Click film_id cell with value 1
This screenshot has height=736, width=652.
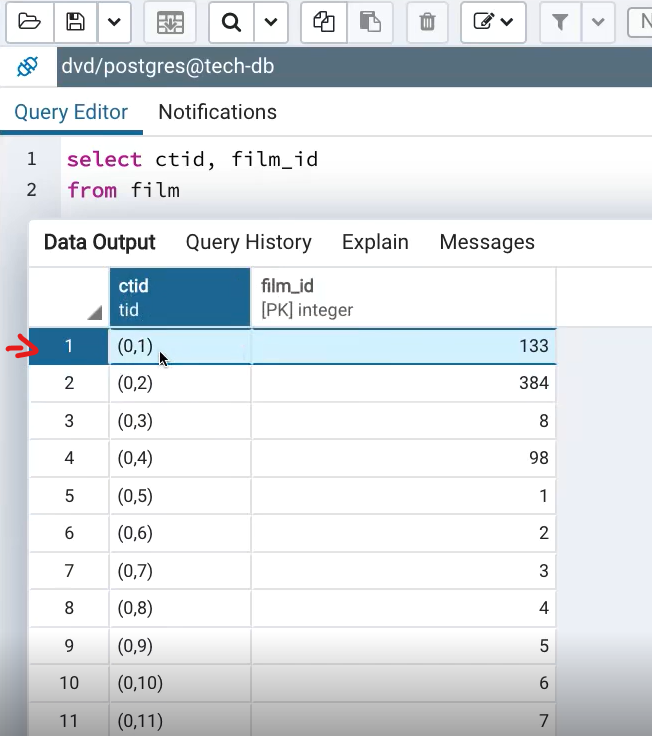pos(404,496)
